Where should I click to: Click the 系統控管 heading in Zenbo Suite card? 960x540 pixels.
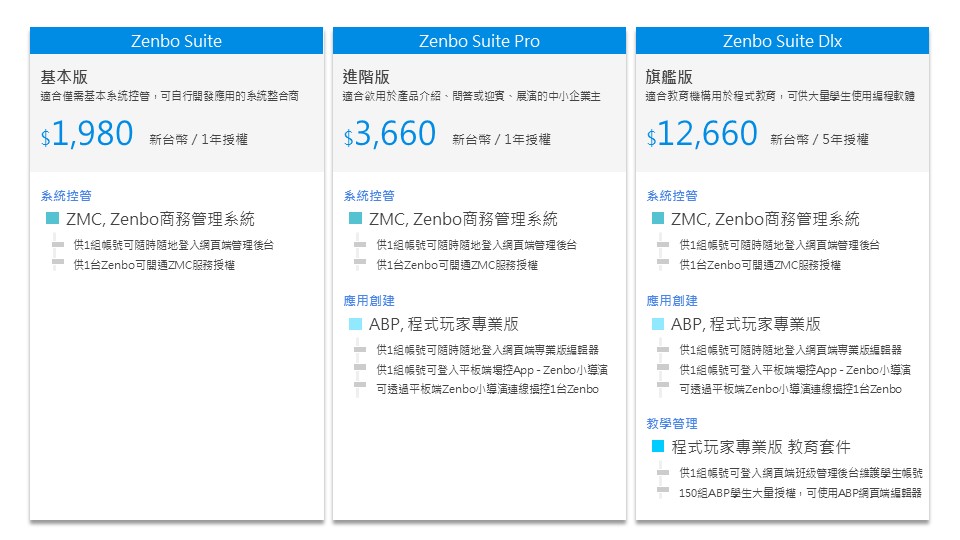pos(66,196)
